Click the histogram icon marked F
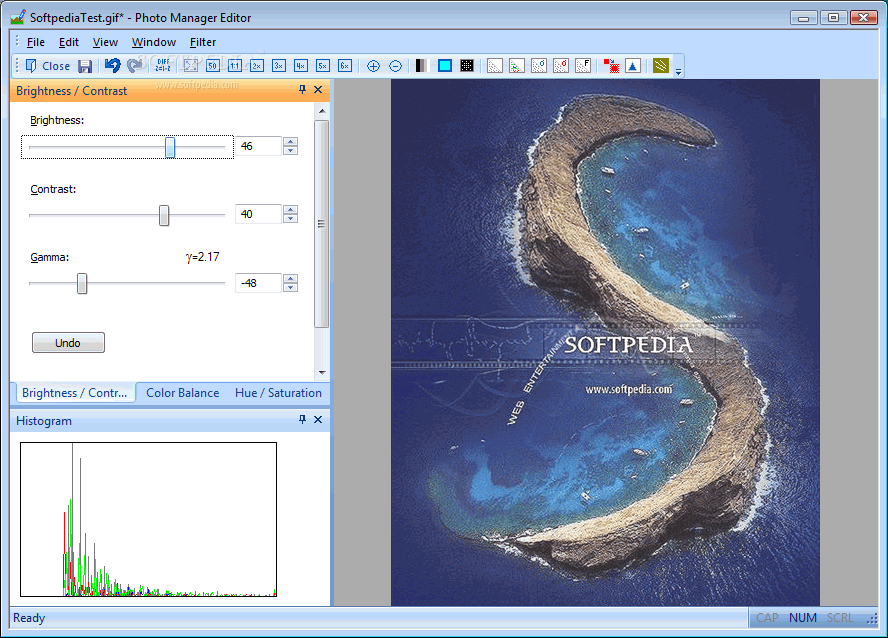Image resolution: width=888 pixels, height=638 pixels. pos(583,66)
